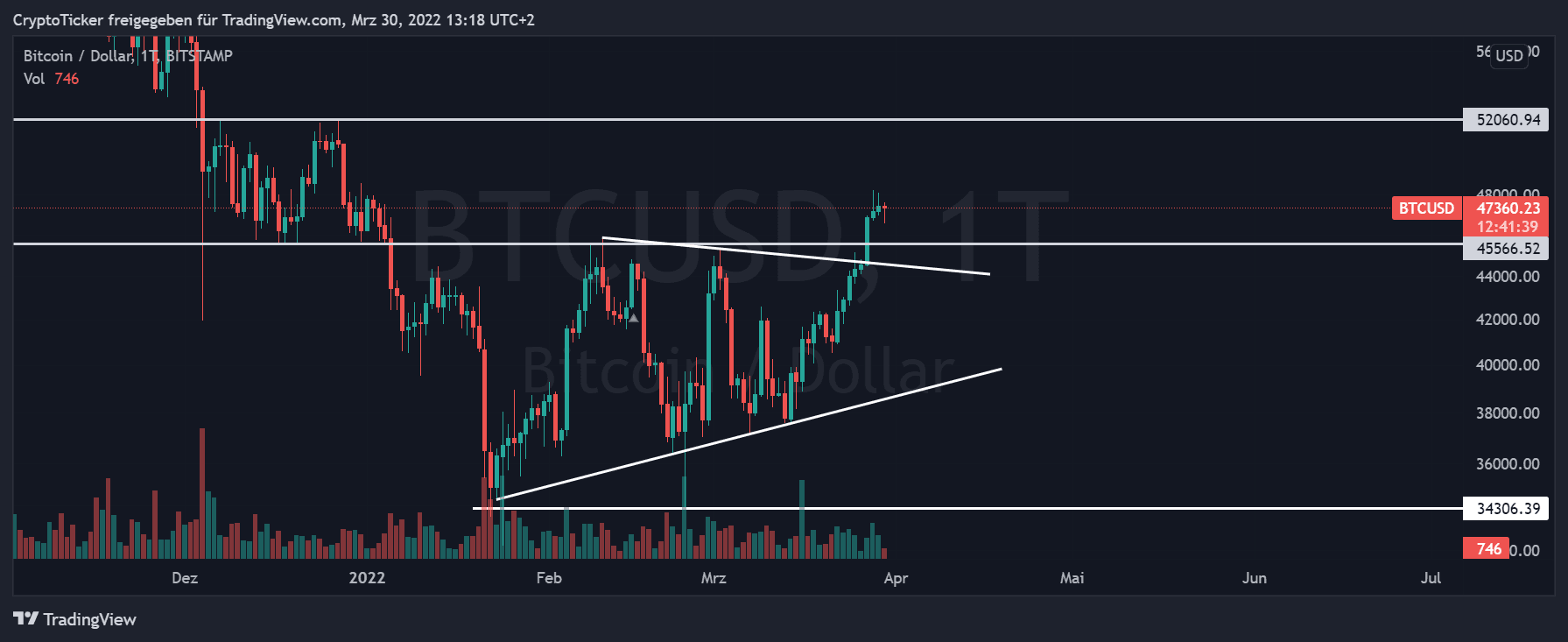
Task: Click the current price 47360.23 label
Action: [x=1507, y=208]
